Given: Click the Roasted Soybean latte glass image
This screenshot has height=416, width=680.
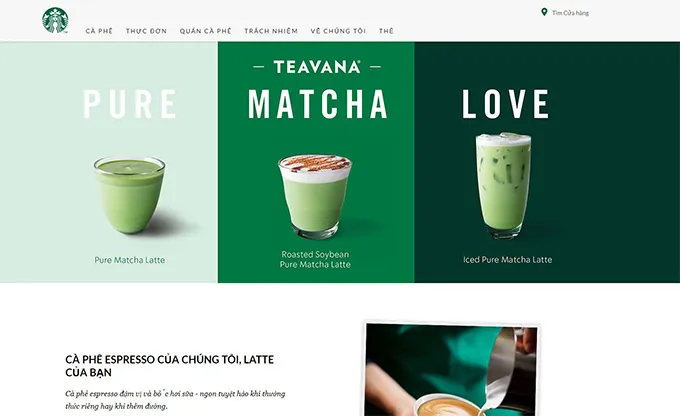Looking at the screenshot, I should (x=315, y=197).
